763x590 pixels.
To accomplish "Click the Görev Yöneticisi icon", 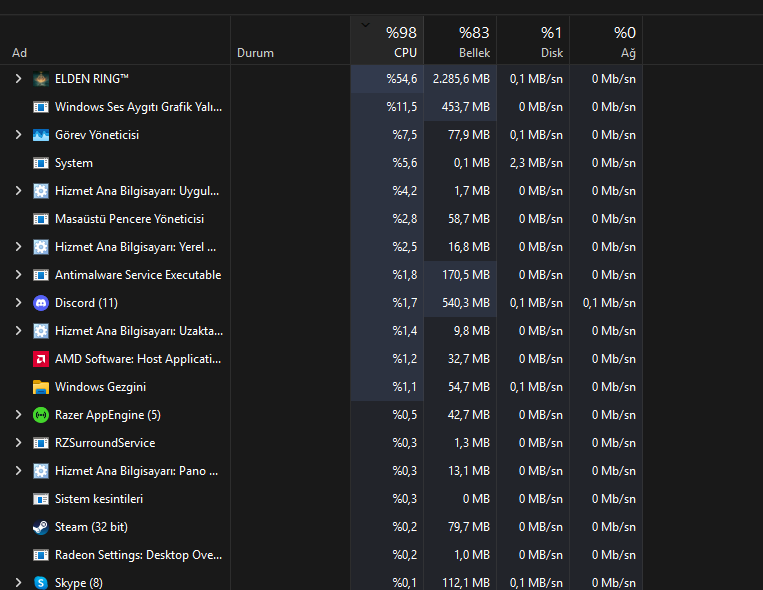I will point(41,135).
